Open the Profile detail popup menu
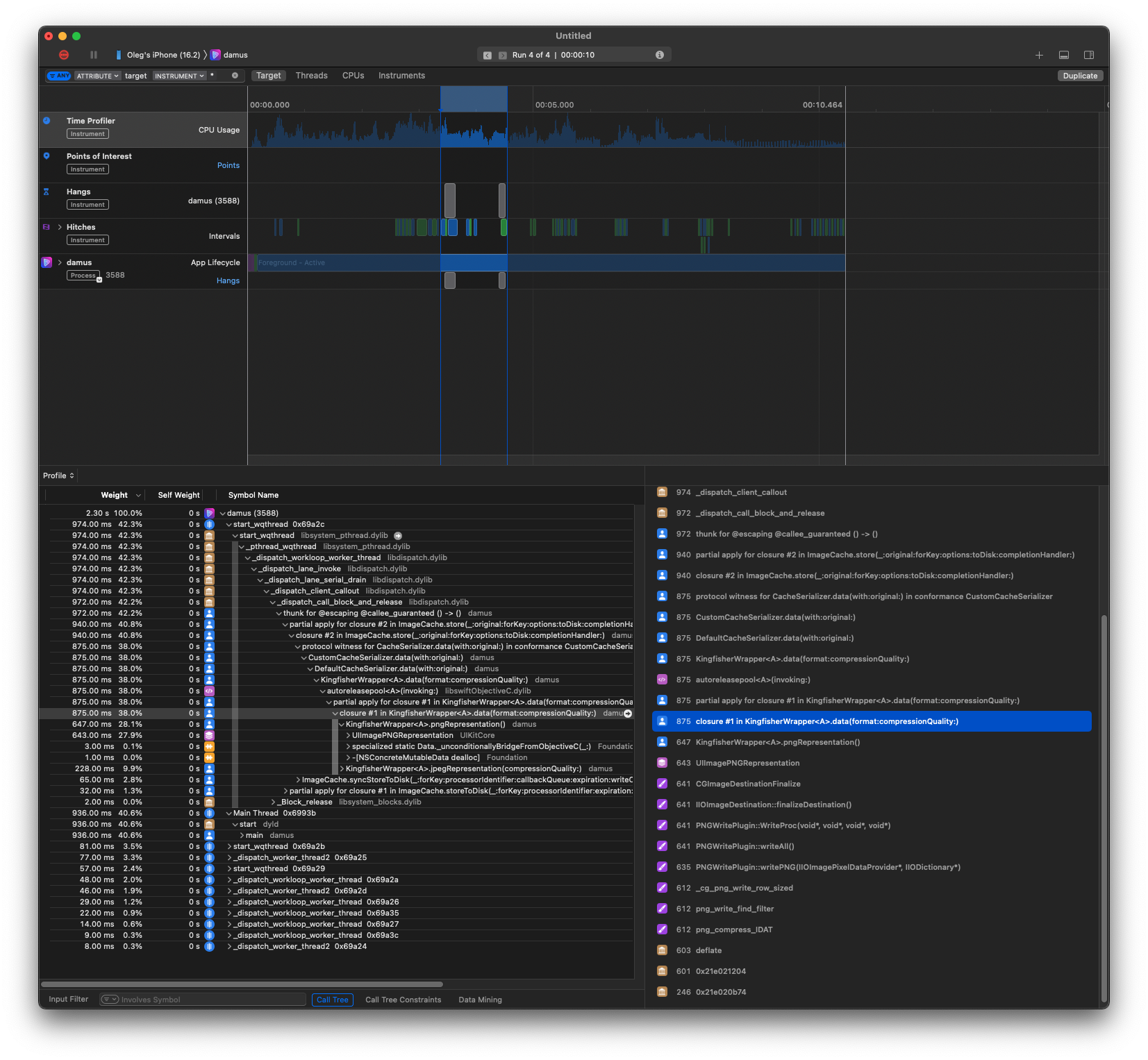 pos(58,476)
